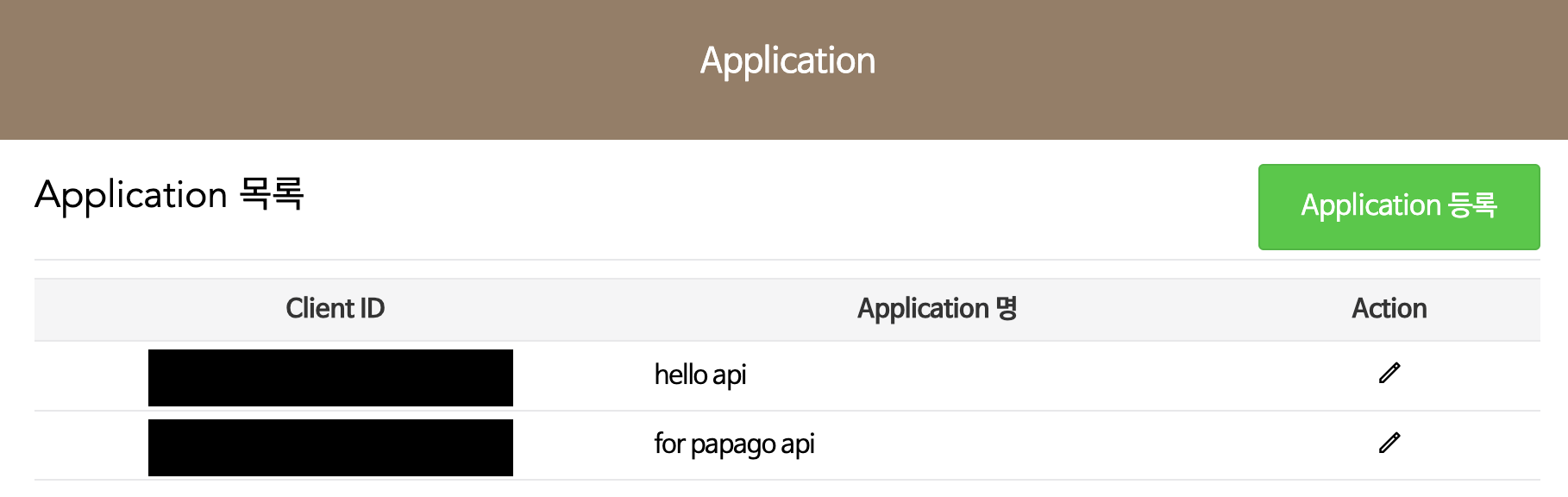Open edit for the papago api application

(1389, 444)
